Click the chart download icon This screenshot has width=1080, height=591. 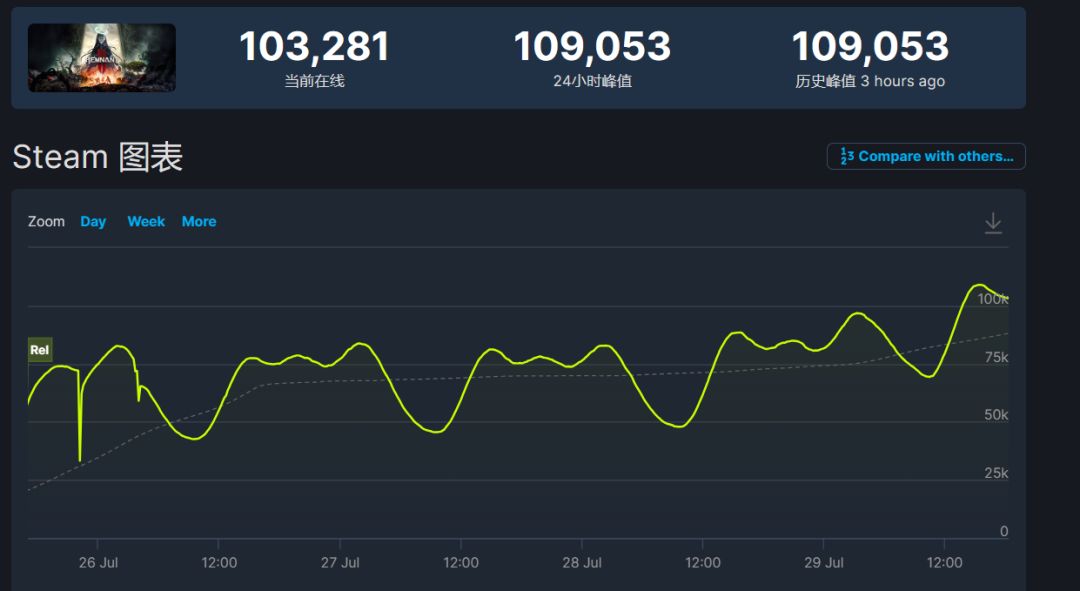pyautogui.click(x=993, y=222)
